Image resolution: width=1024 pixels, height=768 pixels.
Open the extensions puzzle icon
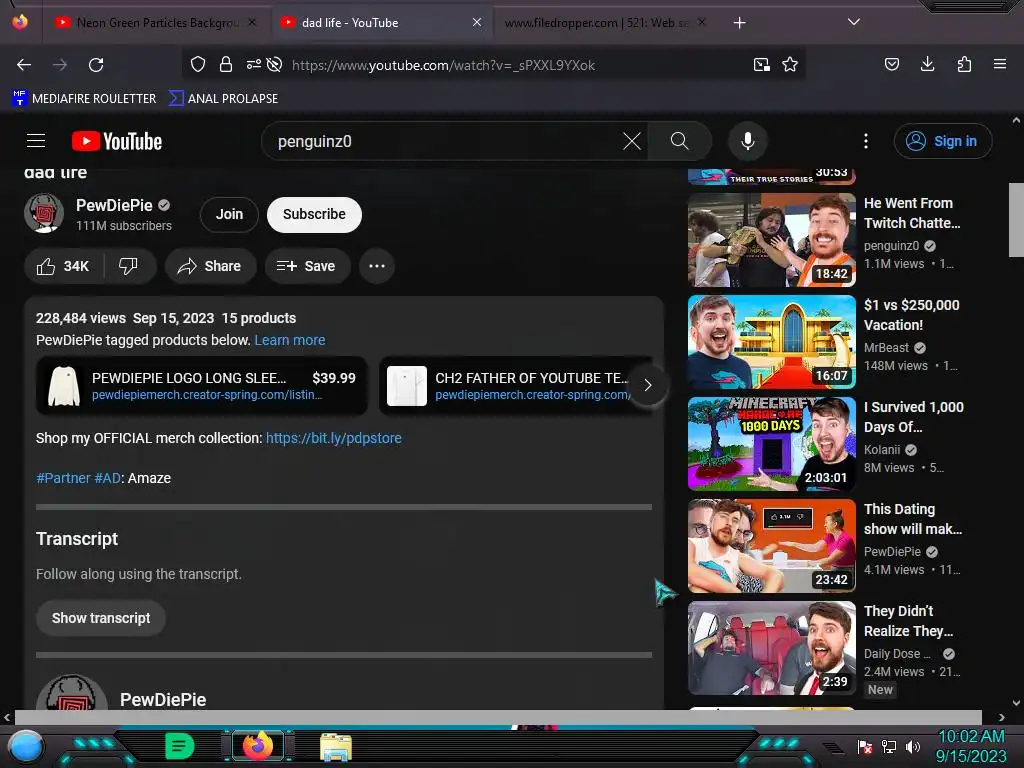(x=964, y=65)
